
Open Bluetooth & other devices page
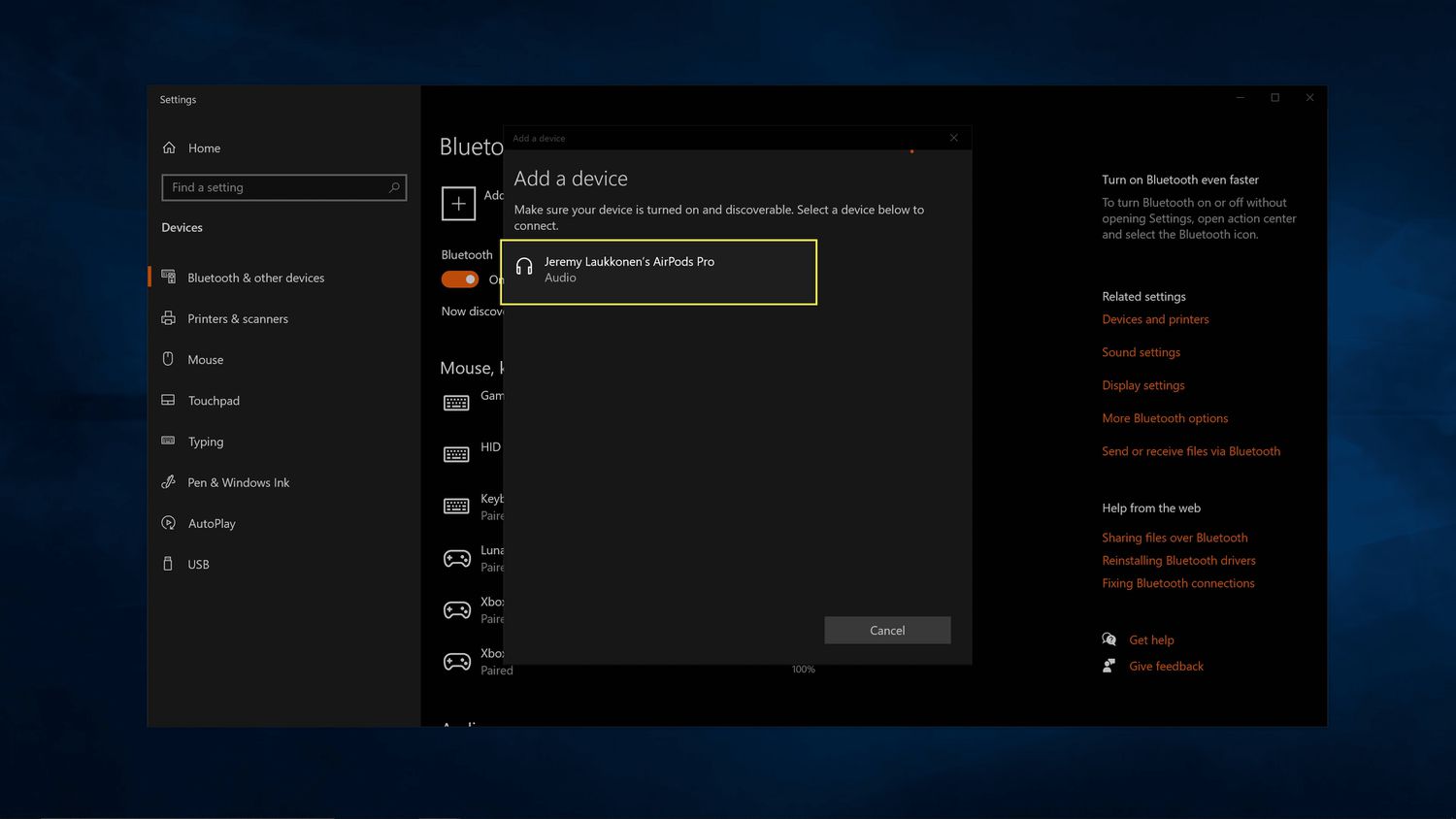(255, 278)
